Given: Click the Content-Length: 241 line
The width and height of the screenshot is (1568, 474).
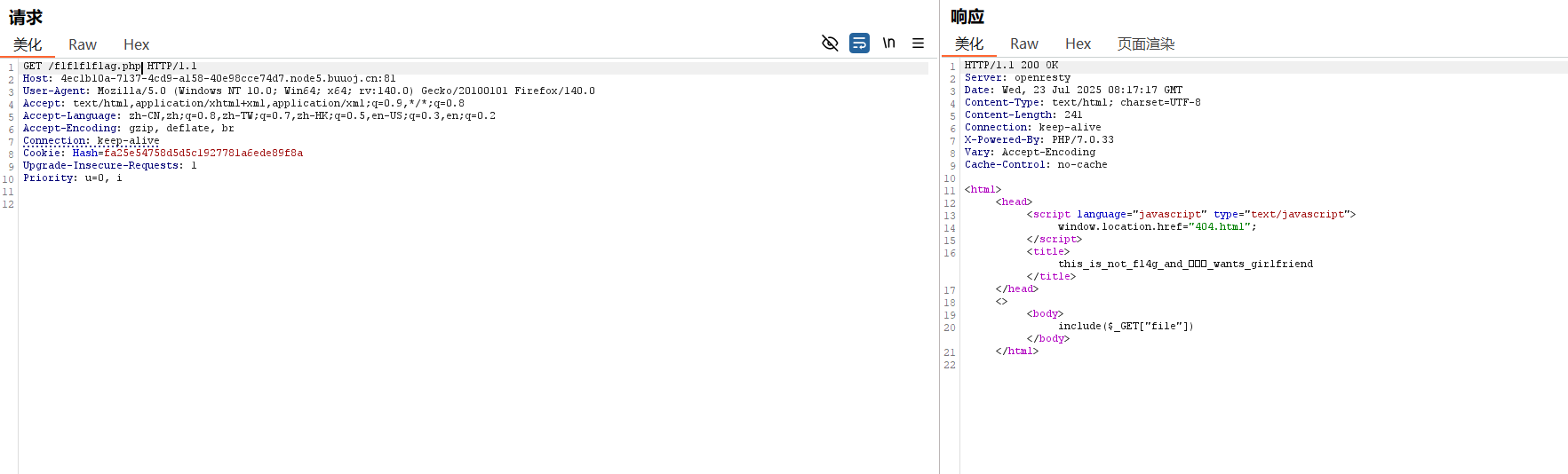Looking at the screenshot, I should pyautogui.click(x=1023, y=115).
